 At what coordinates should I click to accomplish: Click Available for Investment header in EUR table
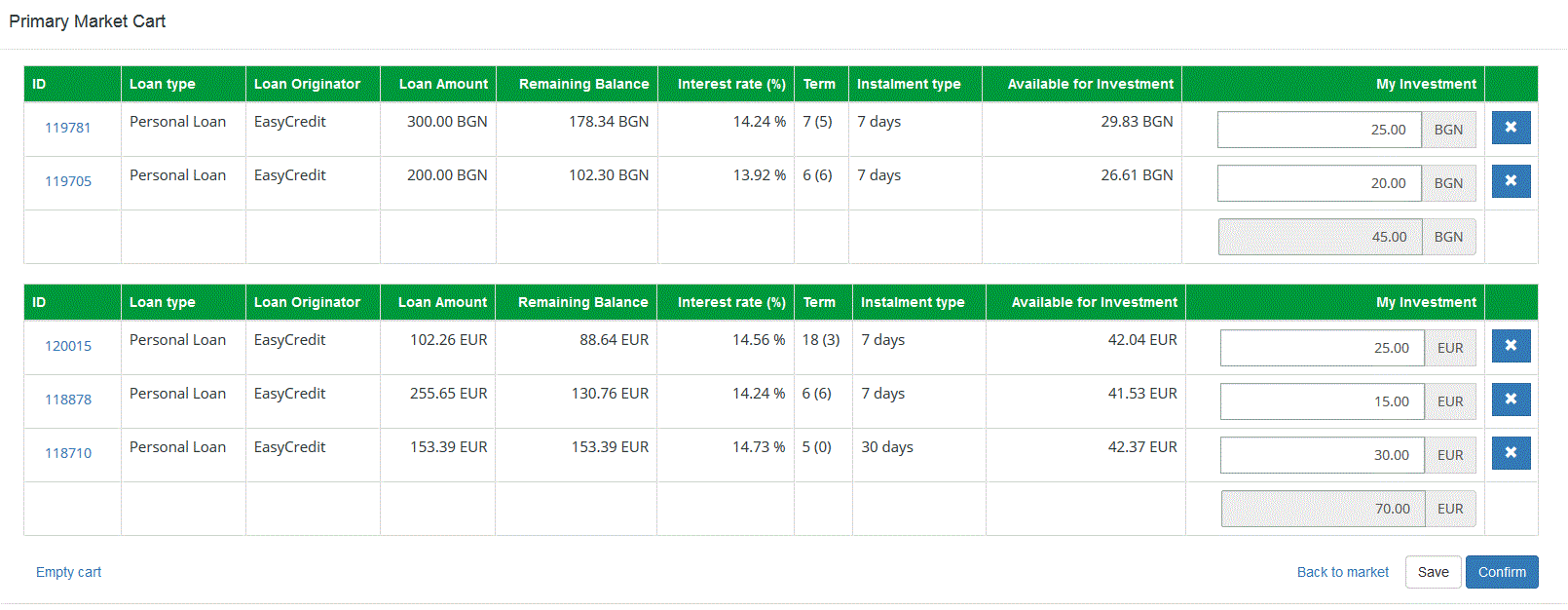coord(1095,302)
